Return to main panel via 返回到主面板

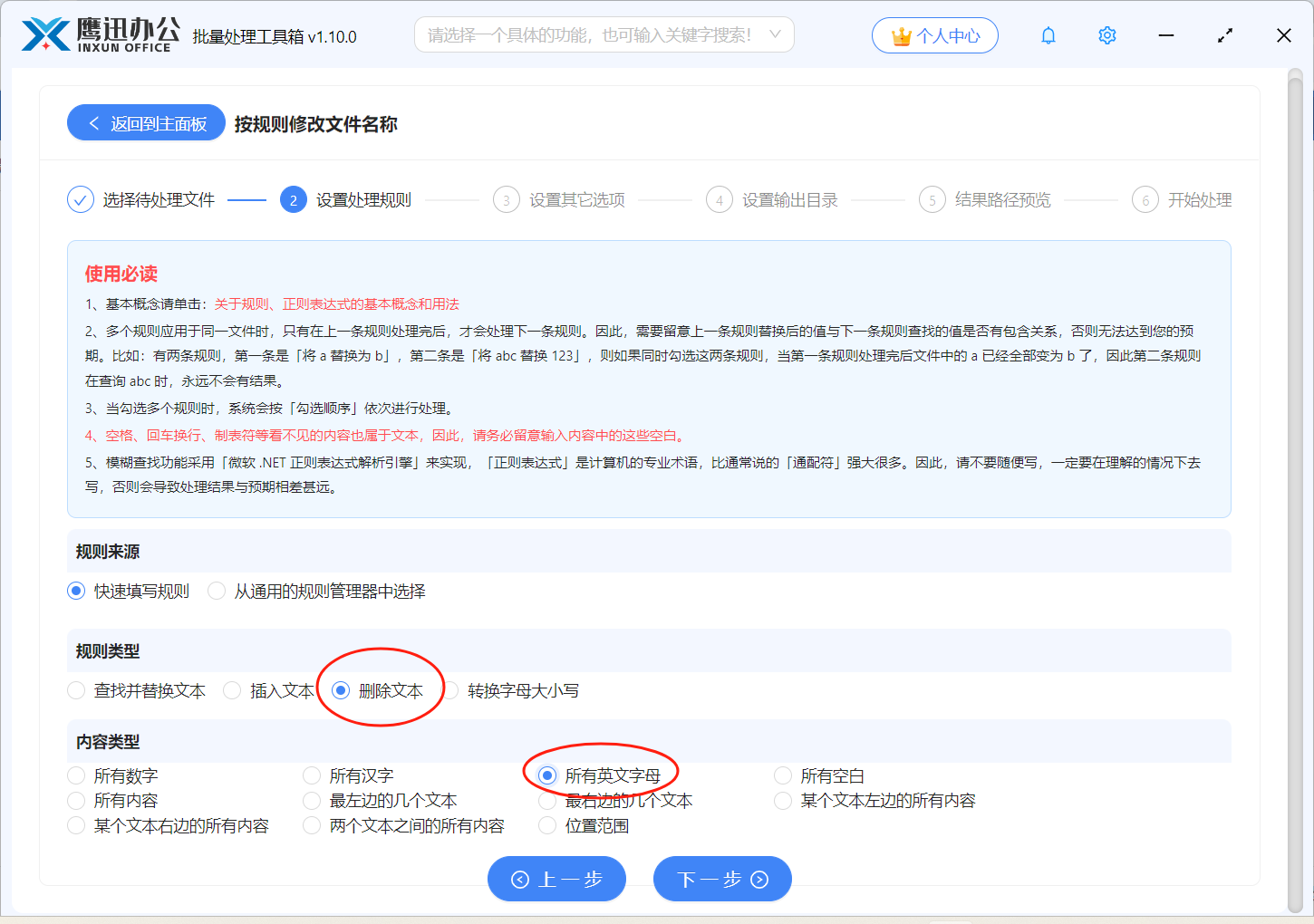pyautogui.click(x=146, y=123)
